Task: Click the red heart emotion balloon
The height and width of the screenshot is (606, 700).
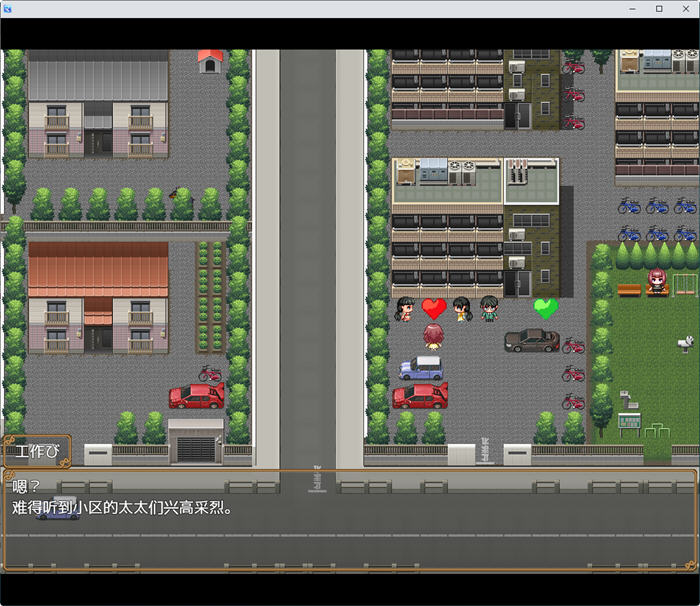Action: coord(433,308)
